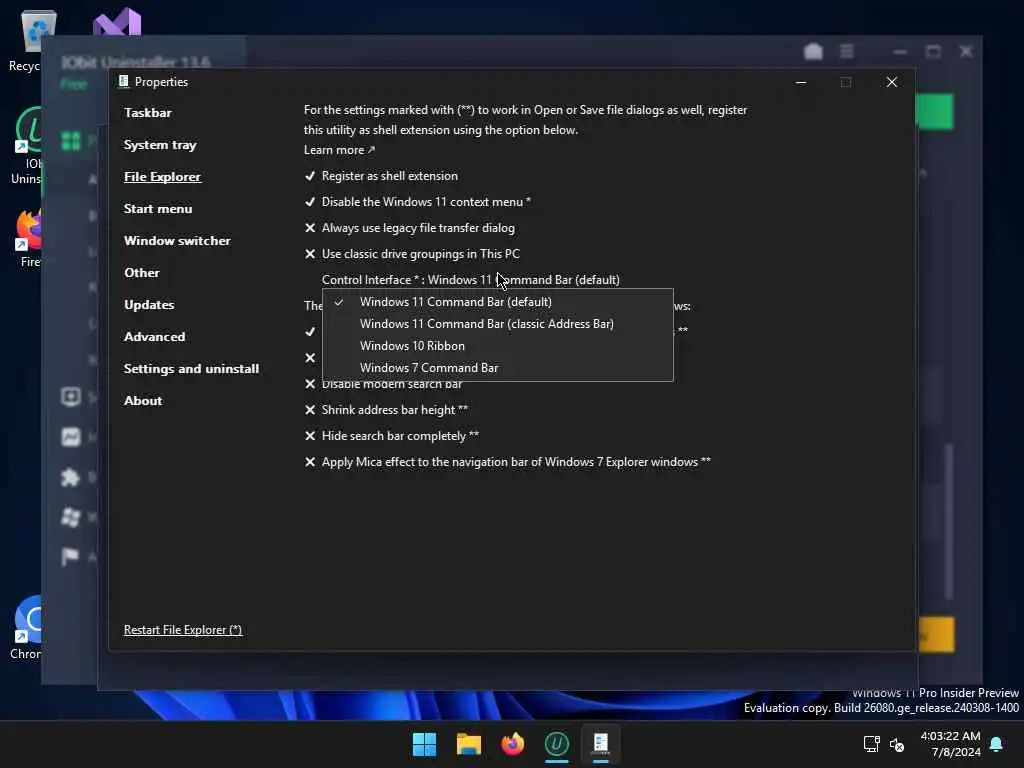
Task: Select Install Monitor icon in IObit sidebar
Action: coord(71,396)
